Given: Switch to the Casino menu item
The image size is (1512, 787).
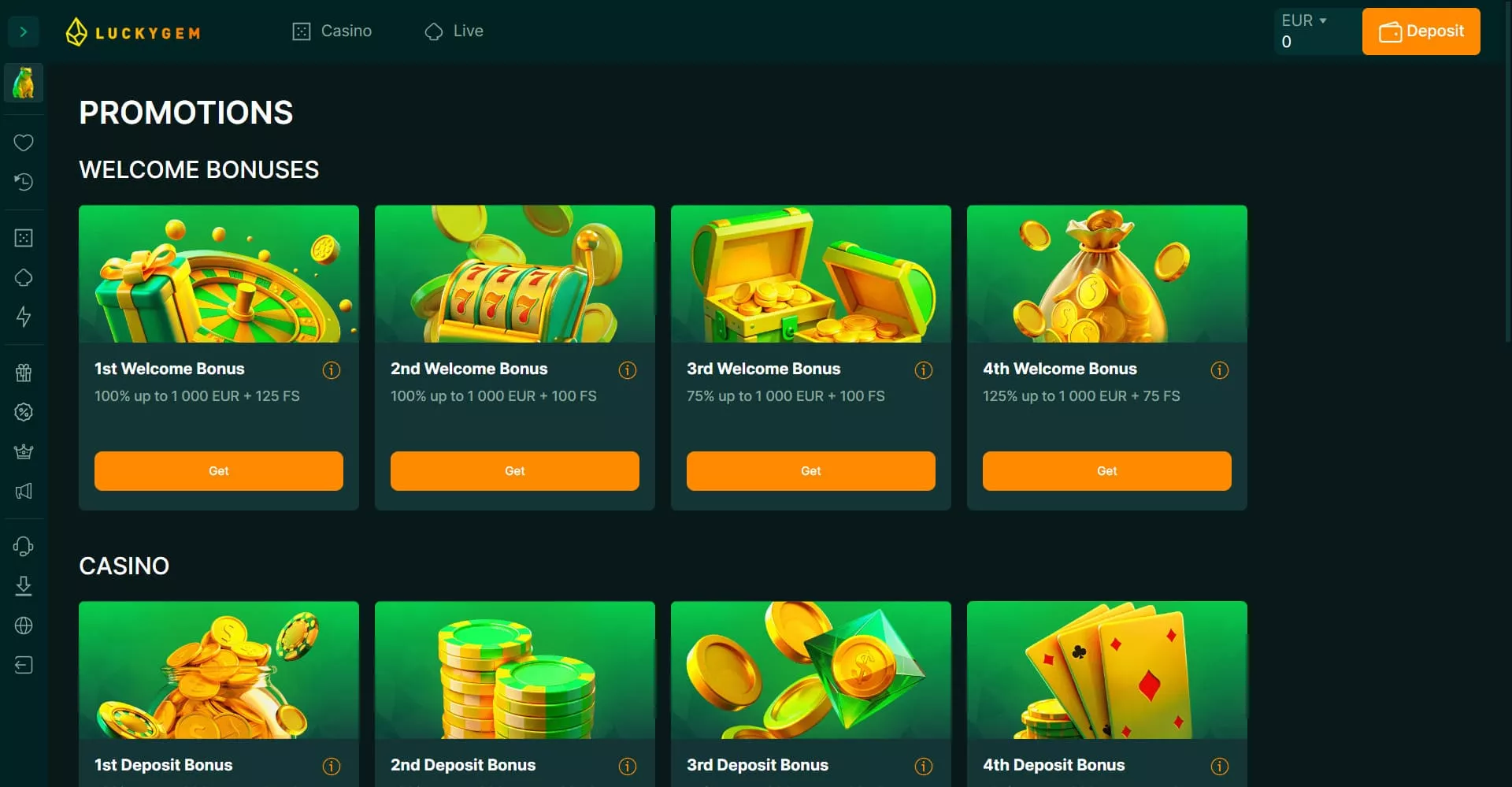Looking at the screenshot, I should pyautogui.click(x=332, y=31).
